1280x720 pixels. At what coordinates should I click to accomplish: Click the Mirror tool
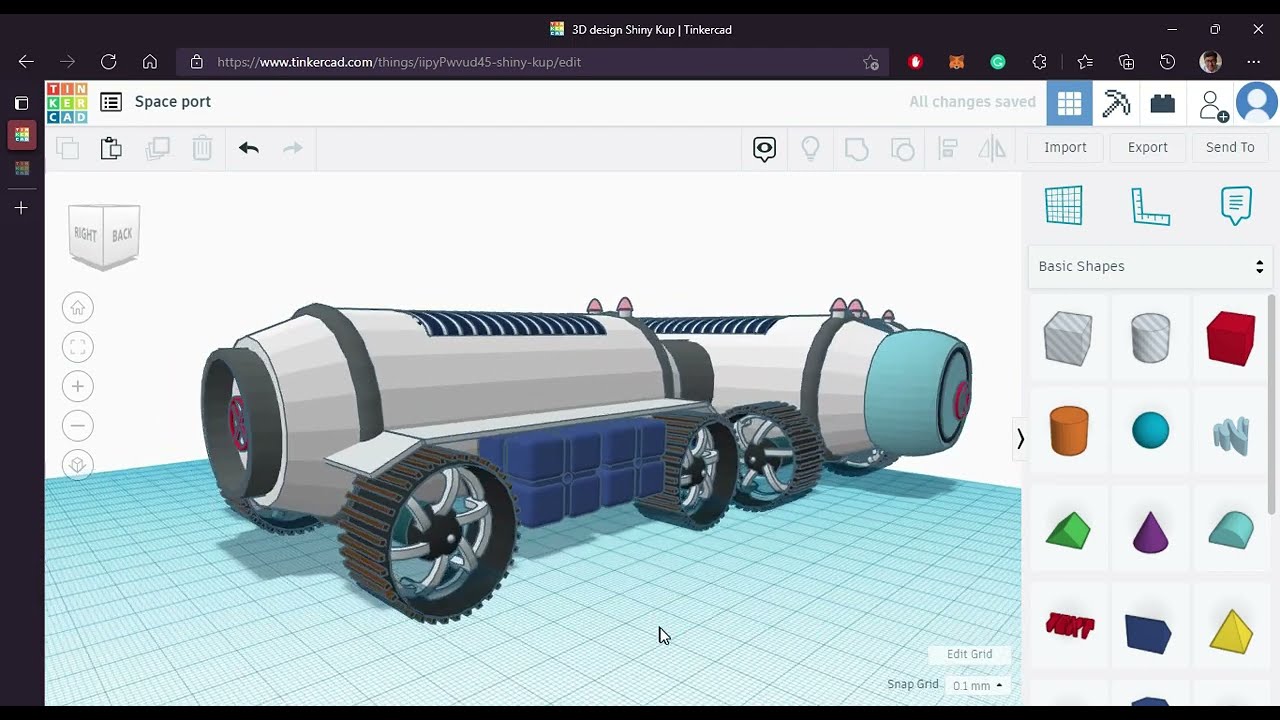(x=992, y=149)
